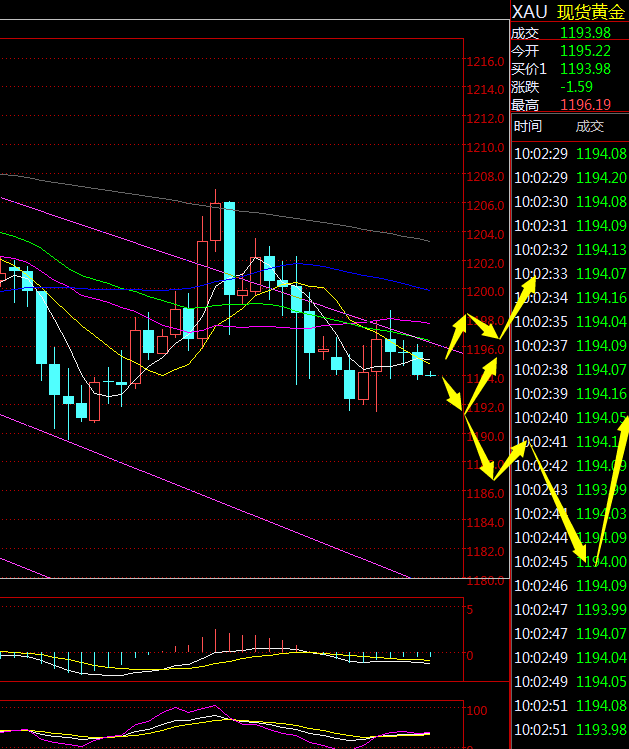Select tick row 10:02:30 priced 1194.08
This screenshot has height=749, width=629.
570,202
